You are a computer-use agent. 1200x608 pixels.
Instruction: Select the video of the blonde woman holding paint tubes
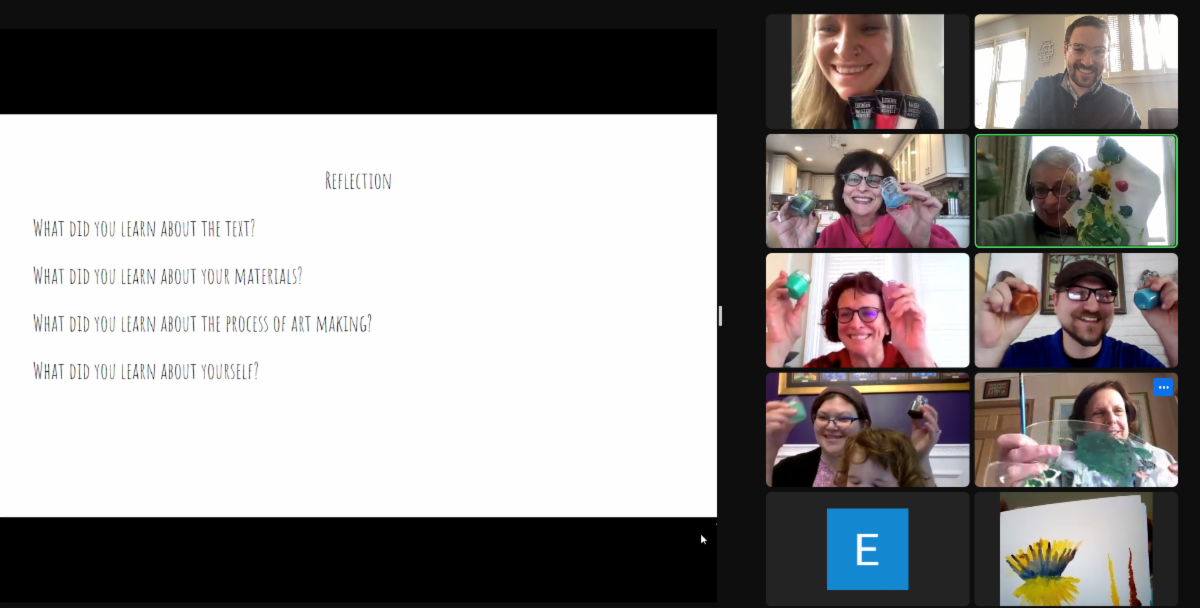pyautogui.click(x=867, y=71)
